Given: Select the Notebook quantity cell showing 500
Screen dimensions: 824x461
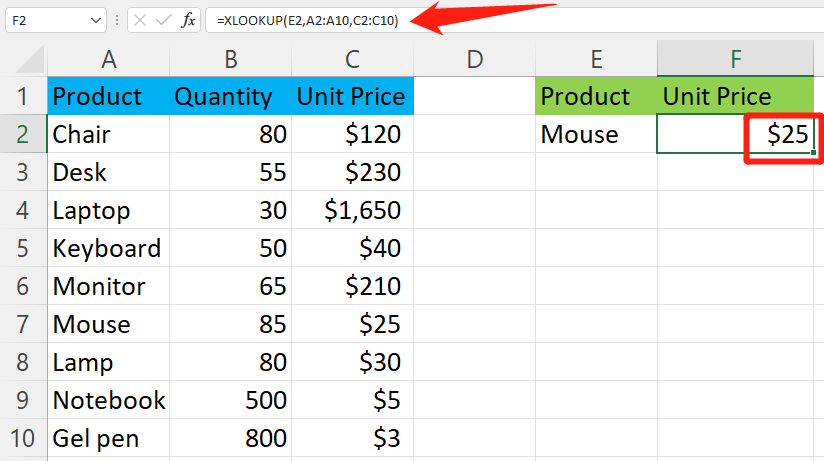Looking at the screenshot, I should [x=231, y=401].
